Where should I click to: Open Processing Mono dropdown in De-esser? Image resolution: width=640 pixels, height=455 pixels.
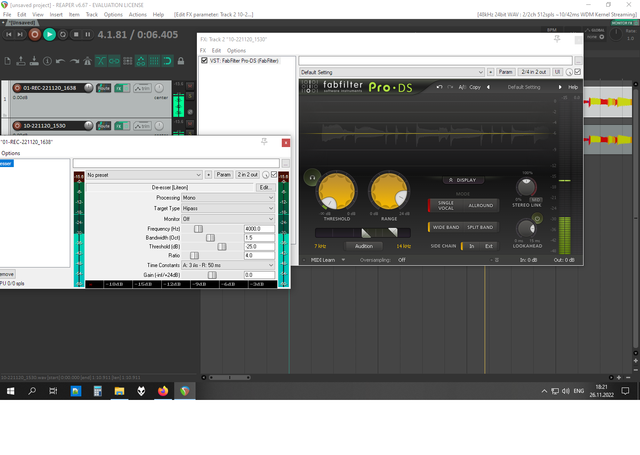coord(228,198)
